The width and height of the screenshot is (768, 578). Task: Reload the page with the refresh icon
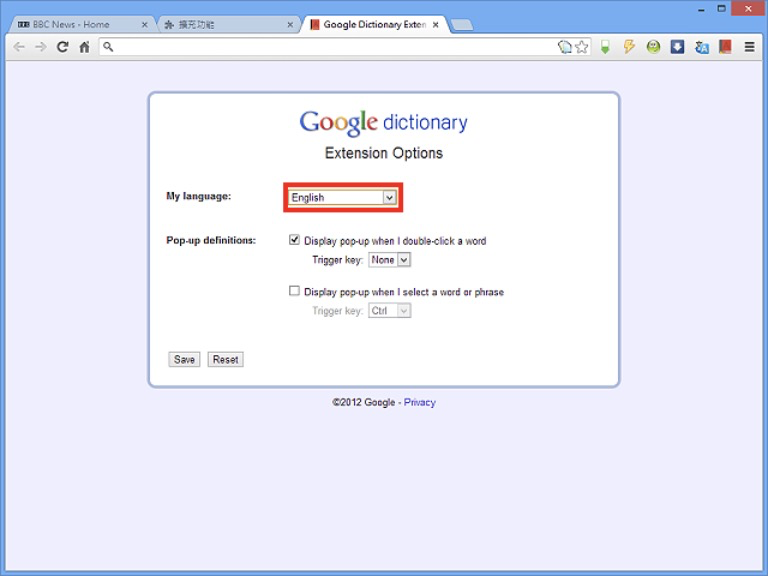click(x=62, y=47)
